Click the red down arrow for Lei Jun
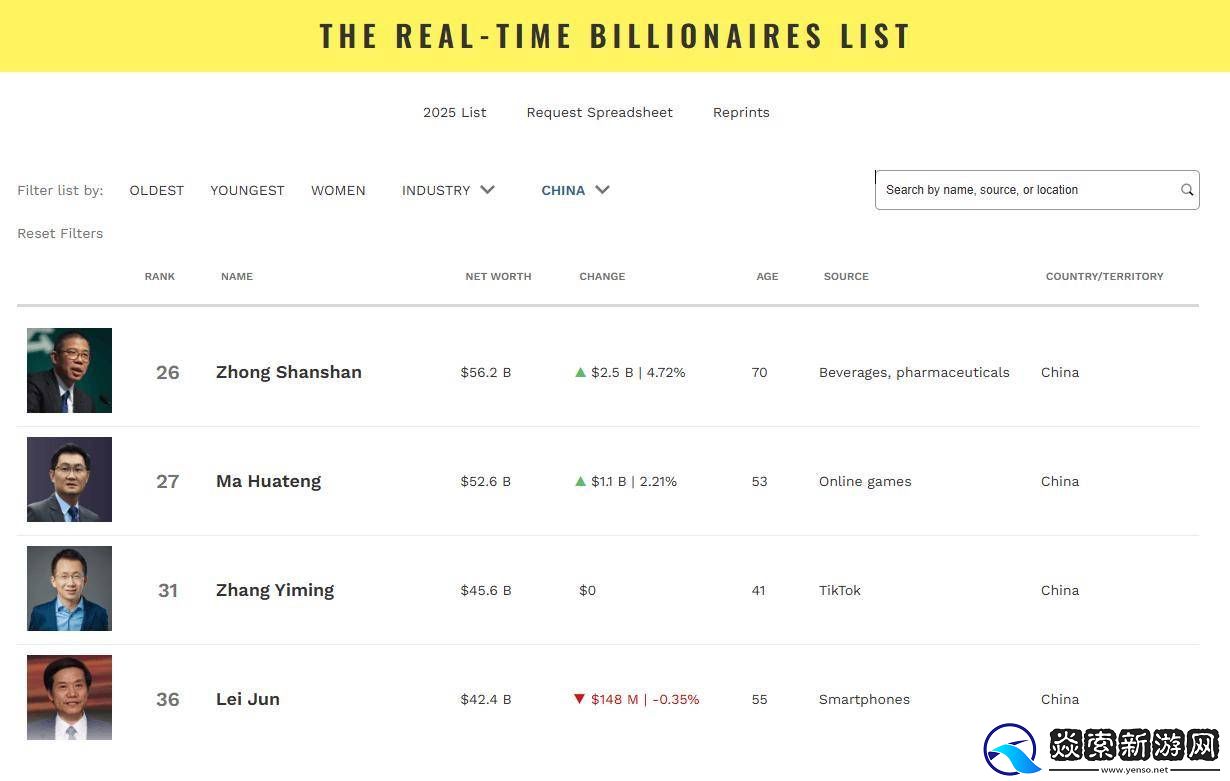The image size is (1230, 781). coord(579,699)
